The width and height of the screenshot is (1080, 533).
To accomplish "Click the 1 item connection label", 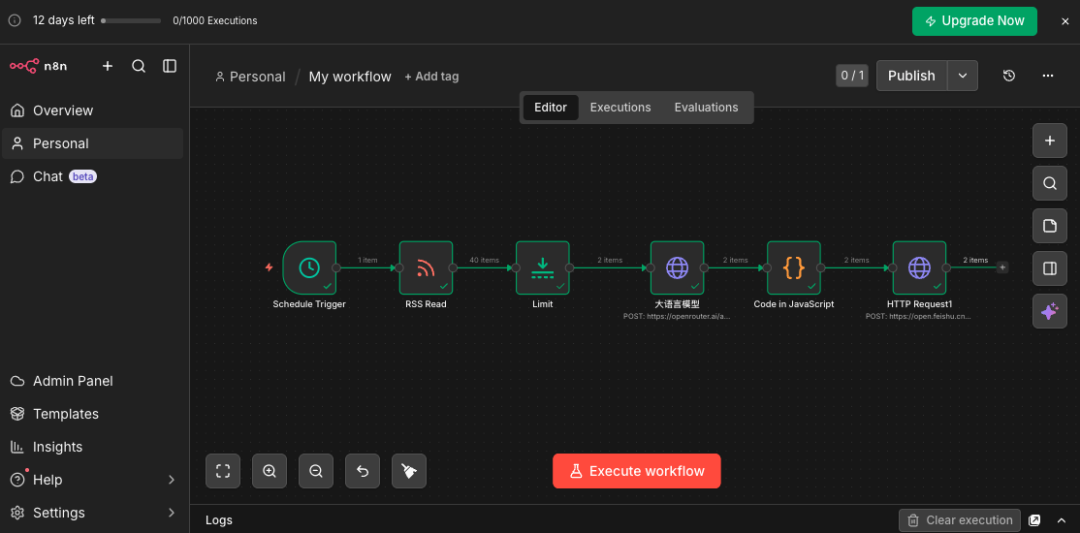I will pyautogui.click(x=368, y=260).
